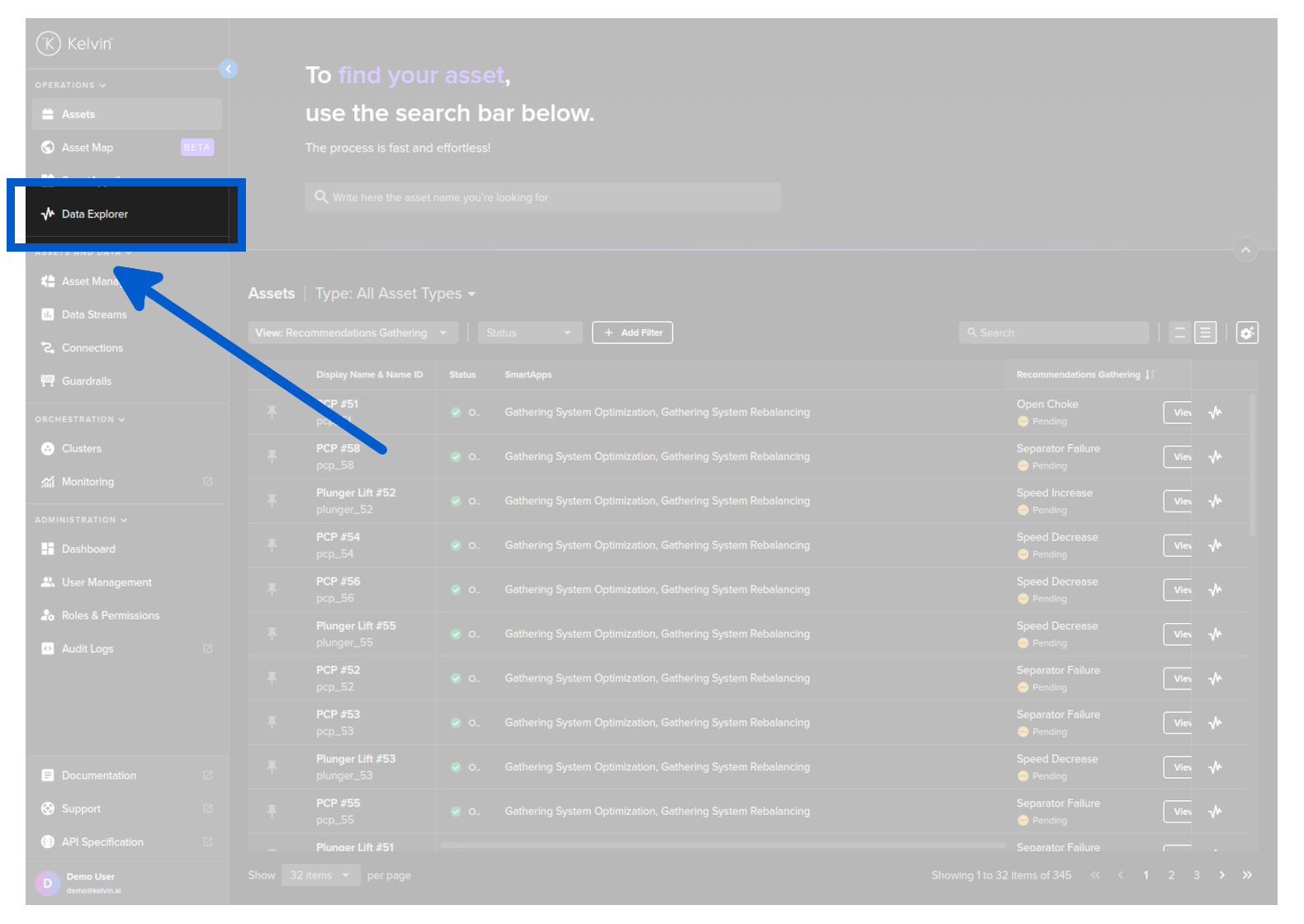The width and height of the screenshot is (1304, 924).
Task: Pin the PCP #51 asset row
Action: [x=272, y=412]
